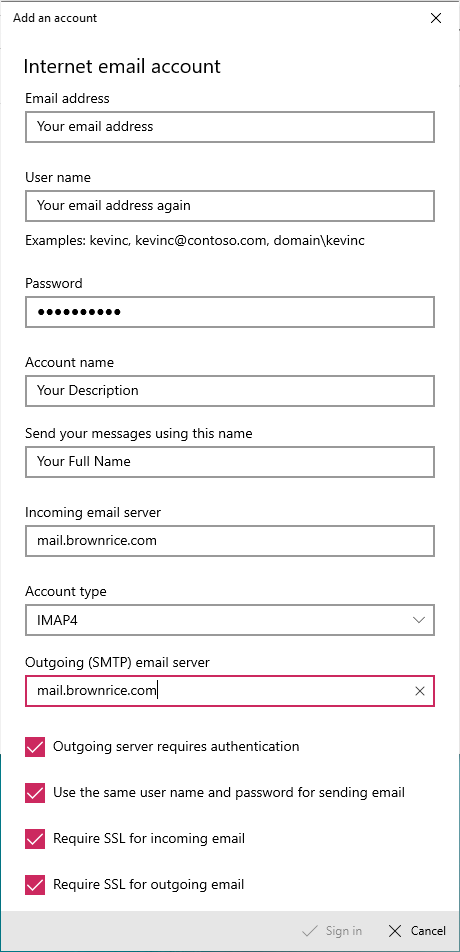Click the Cancel X icon at bottom
Screen dimensions: 460x952
click(x=395, y=931)
